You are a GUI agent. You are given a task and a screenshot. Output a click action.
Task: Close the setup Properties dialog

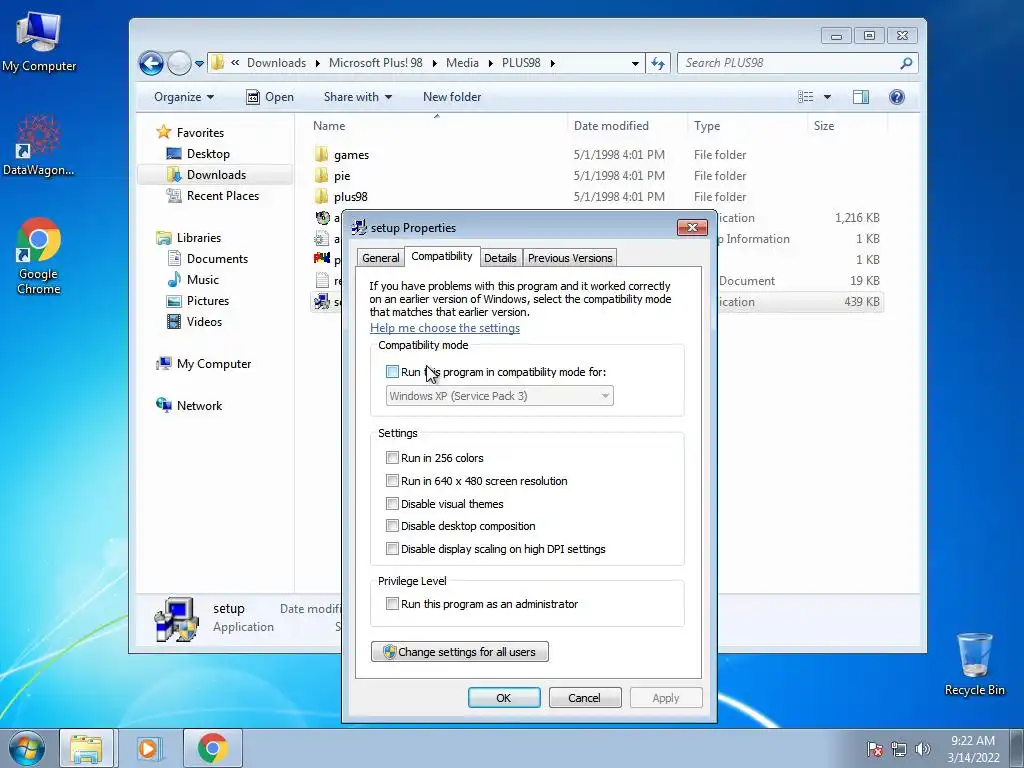tap(692, 227)
